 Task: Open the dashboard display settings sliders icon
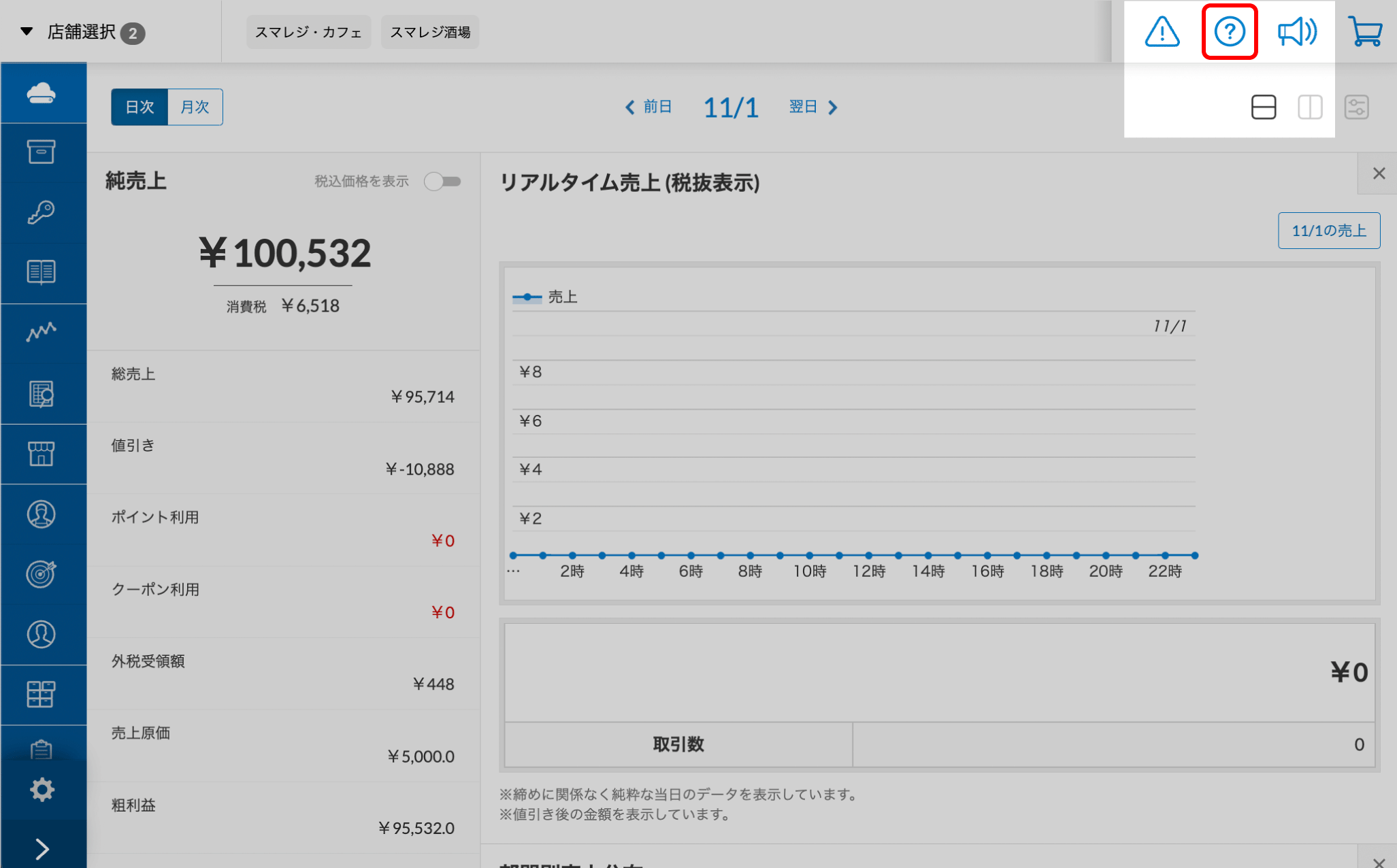[1357, 107]
